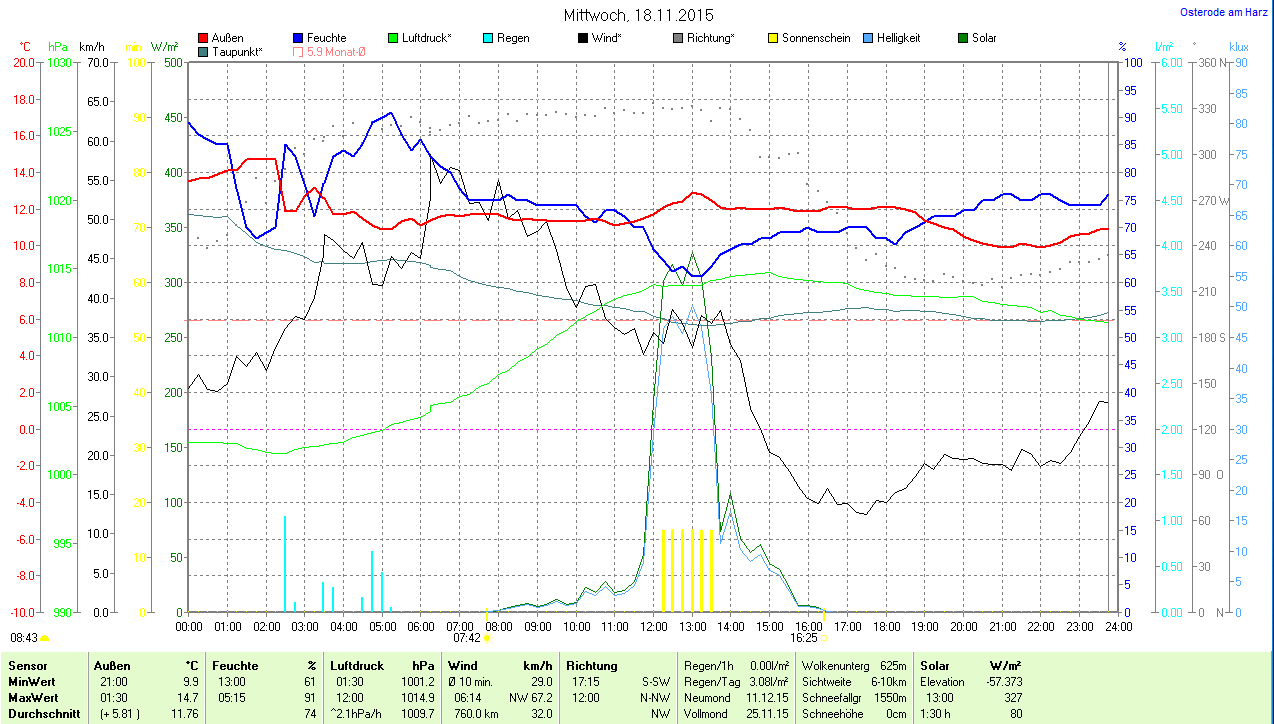
Task: Click the sunset marker at 16:25
Action: (824, 637)
